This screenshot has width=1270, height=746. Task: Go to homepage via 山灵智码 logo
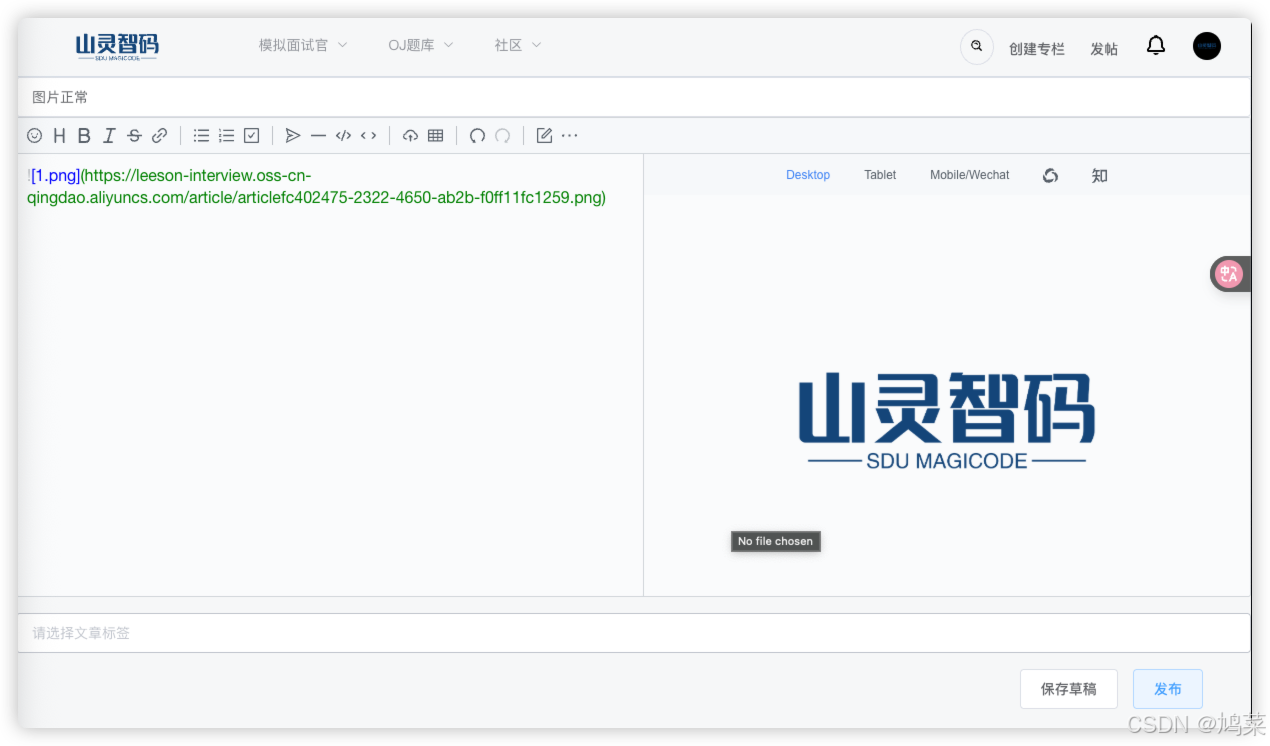tap(117, 46)
